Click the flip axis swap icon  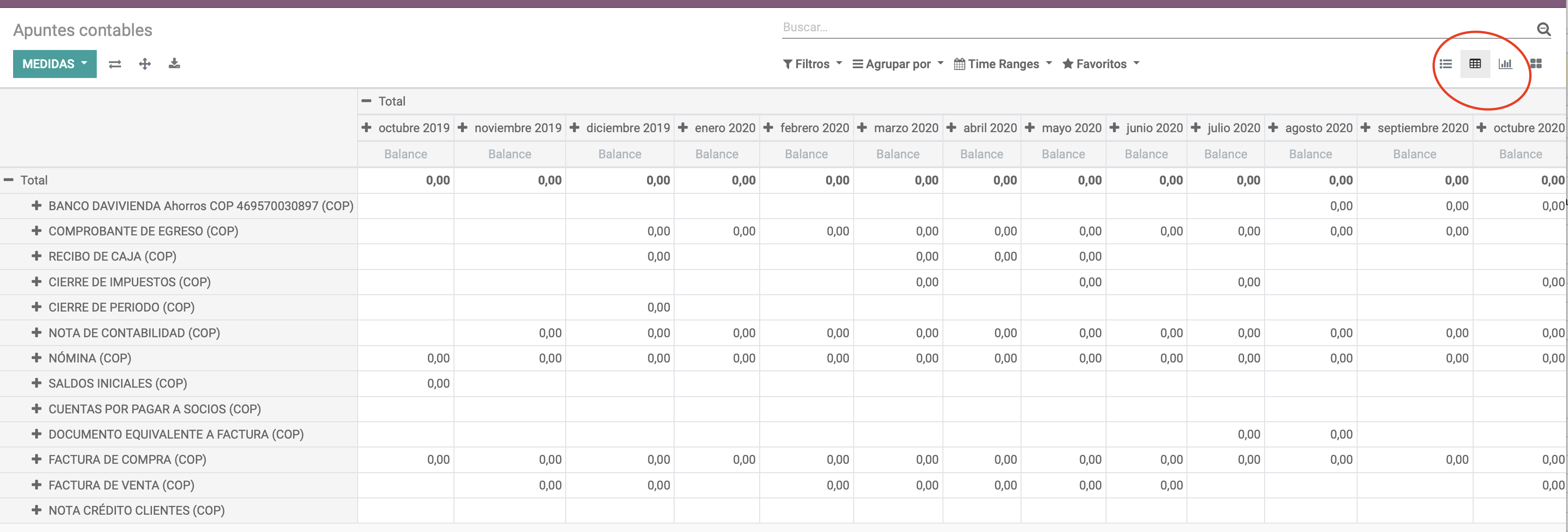tap(115, 64)
